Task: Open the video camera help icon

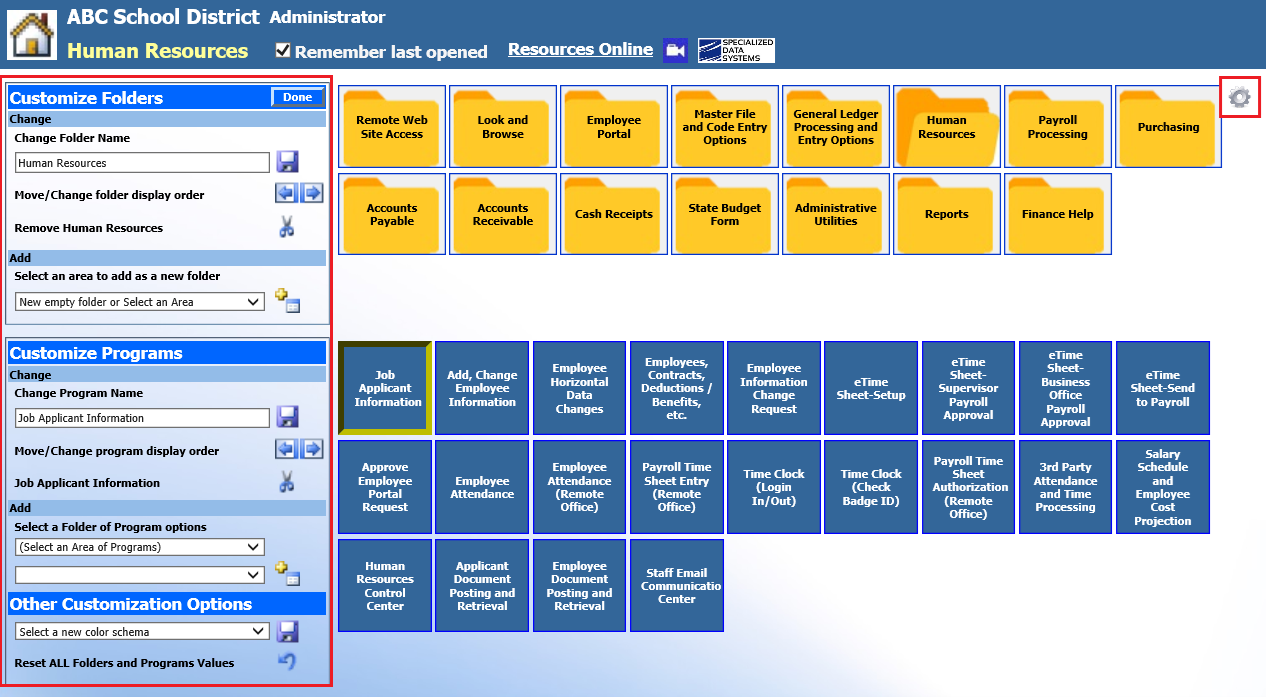Action: (674, 50)
